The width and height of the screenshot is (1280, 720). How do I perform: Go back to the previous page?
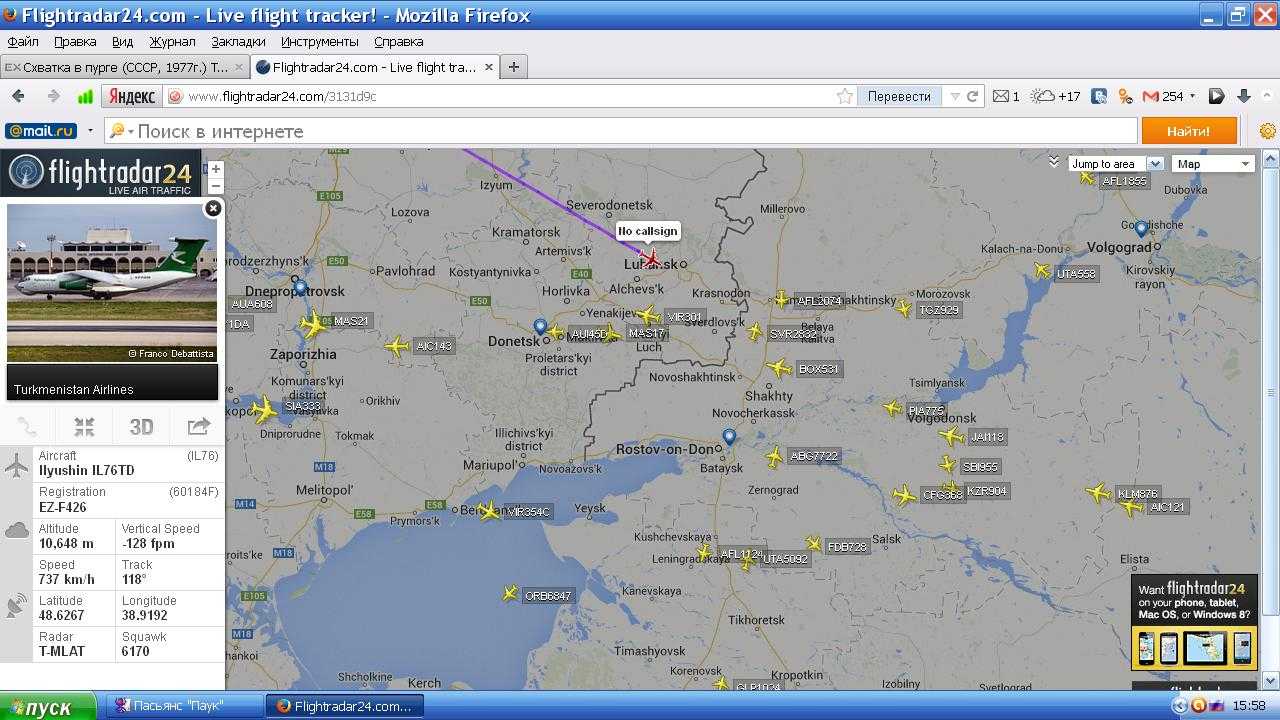tap(18, 96)
